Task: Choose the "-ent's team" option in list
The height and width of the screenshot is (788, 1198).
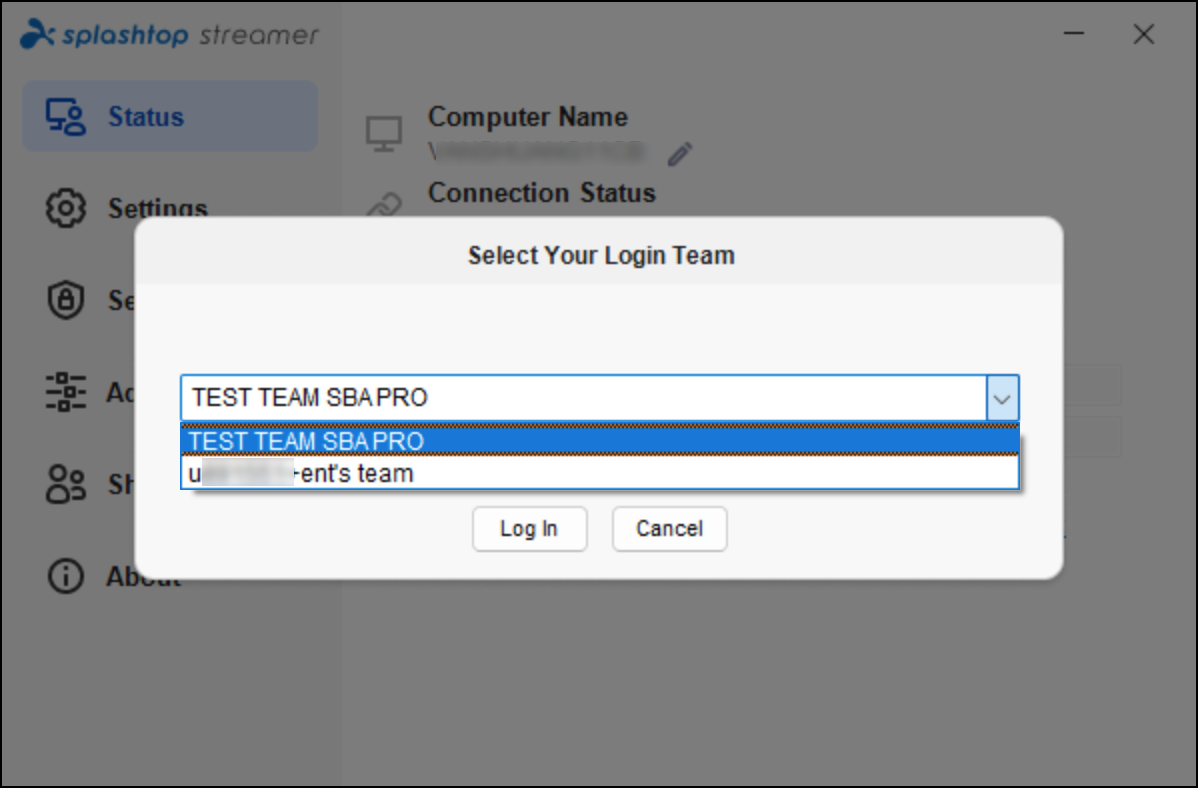Action: pos(600,473)
